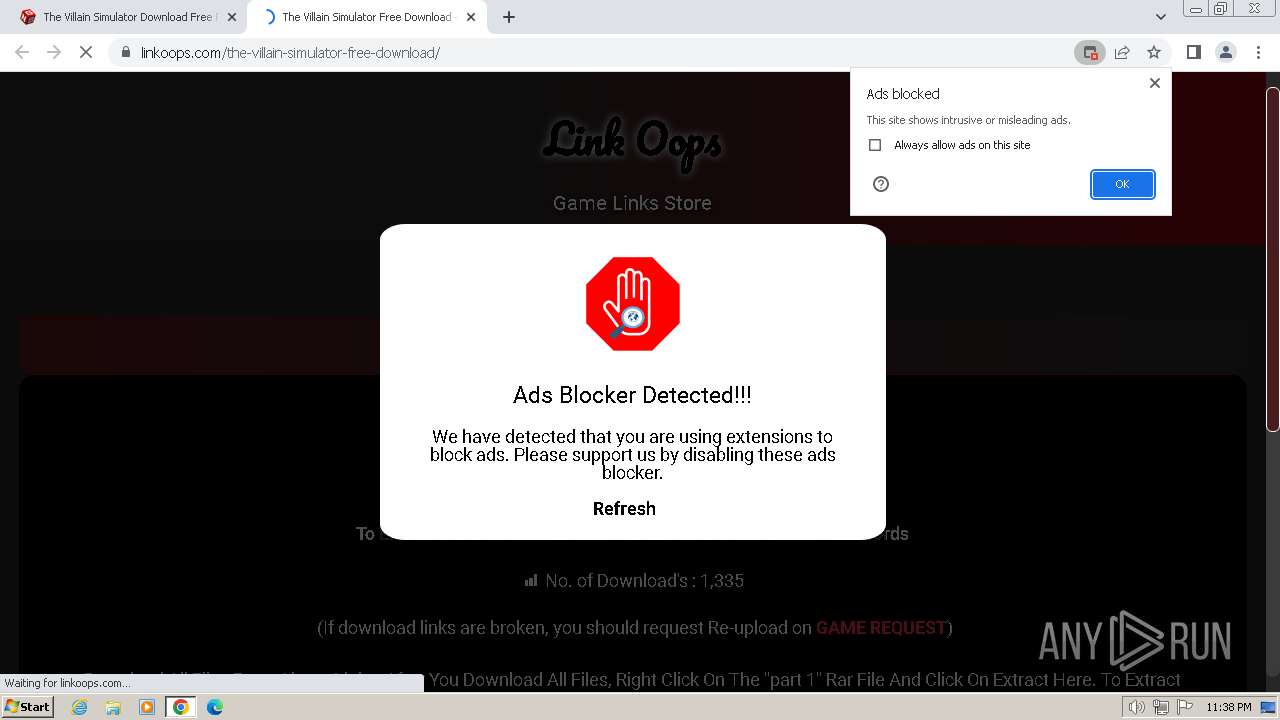Launch Internet Explorer from taskbar

click(x=80, y=707)
